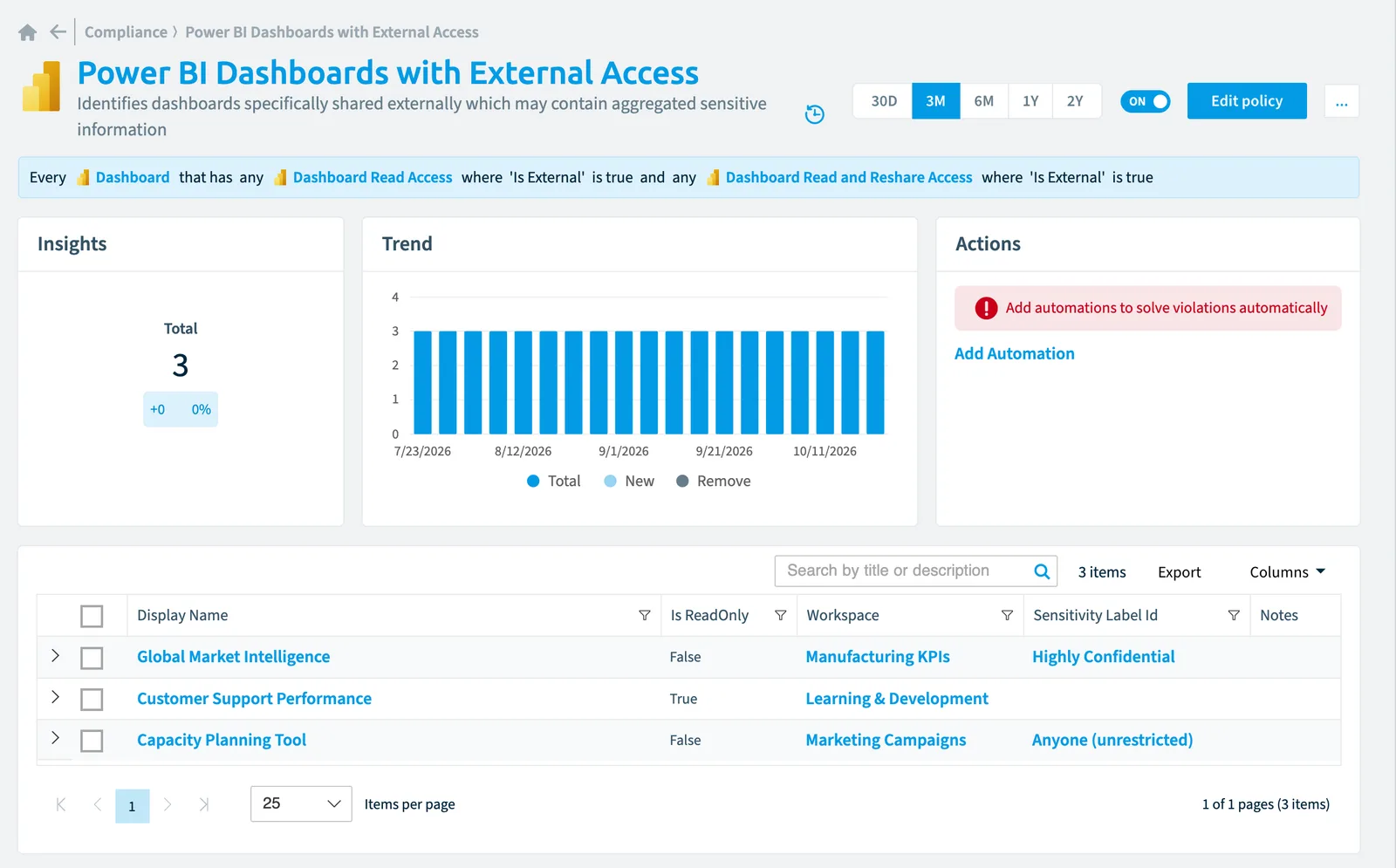Toggle the Remove legend marker

pos(682,482)
